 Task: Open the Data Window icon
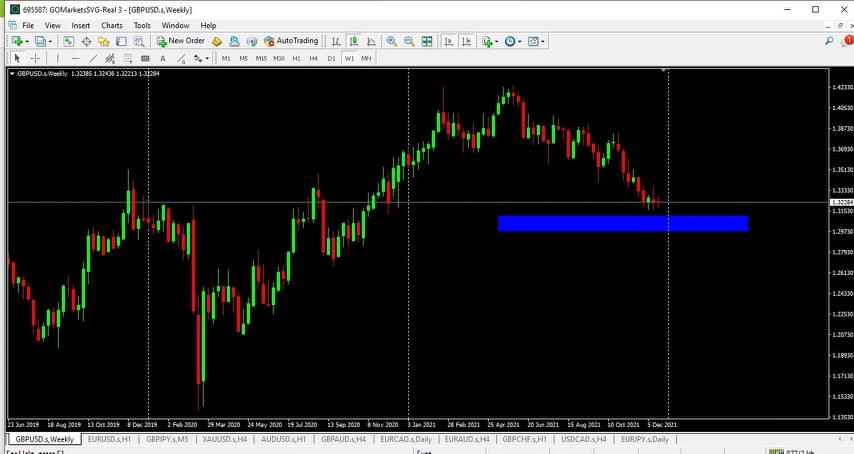coord(86,41)
